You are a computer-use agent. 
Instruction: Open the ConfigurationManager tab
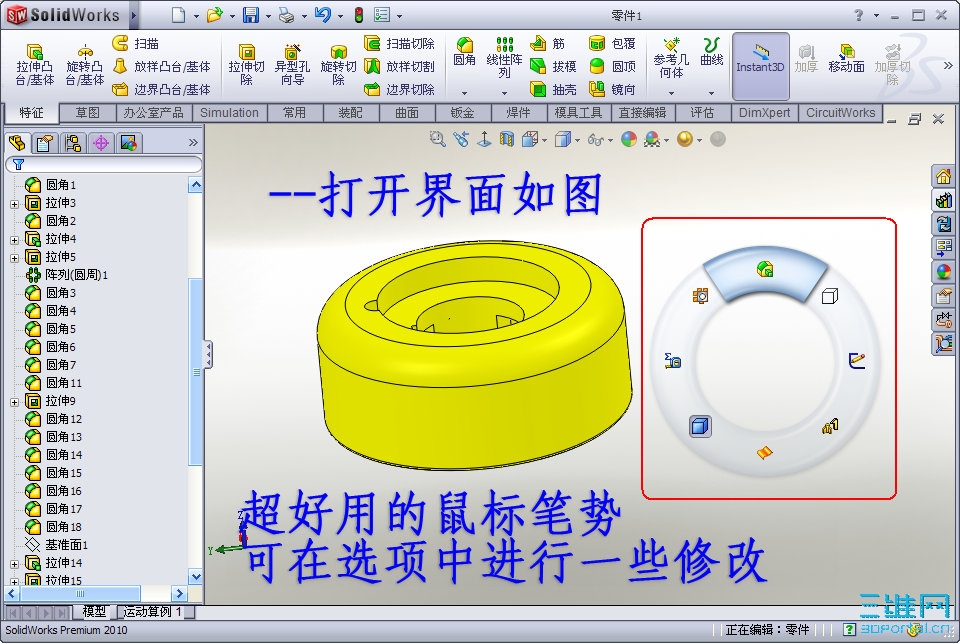click(x=73, y=143)
